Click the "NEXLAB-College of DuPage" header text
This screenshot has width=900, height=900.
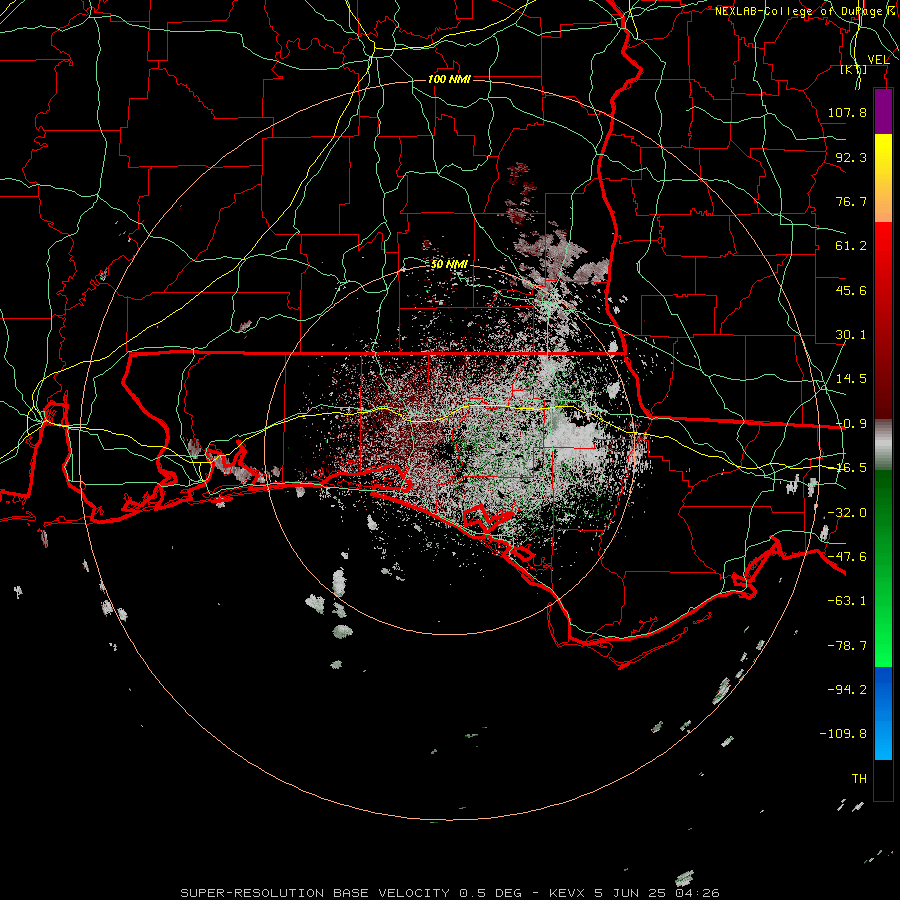coord(798,11)
